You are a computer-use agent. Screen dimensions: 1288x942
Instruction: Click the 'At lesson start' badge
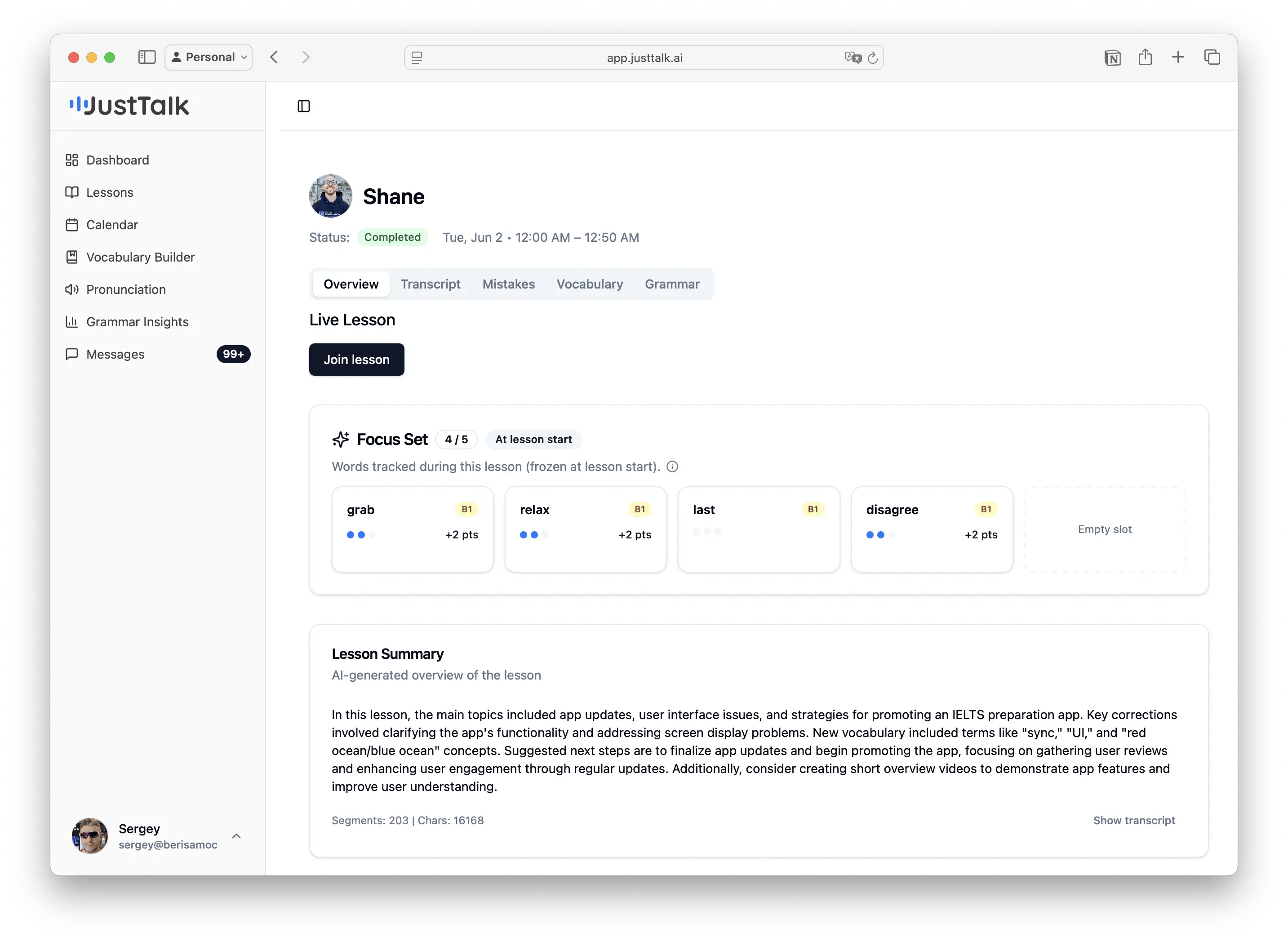[x=533, y=439]
